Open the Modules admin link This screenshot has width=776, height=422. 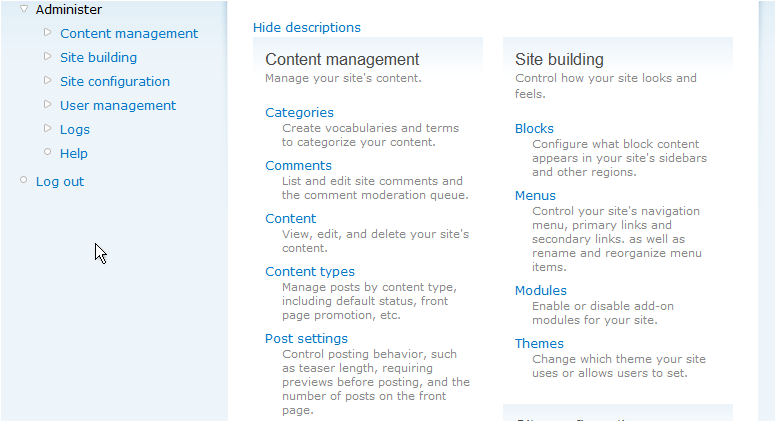pyautogui.click(x=541, y=290)
